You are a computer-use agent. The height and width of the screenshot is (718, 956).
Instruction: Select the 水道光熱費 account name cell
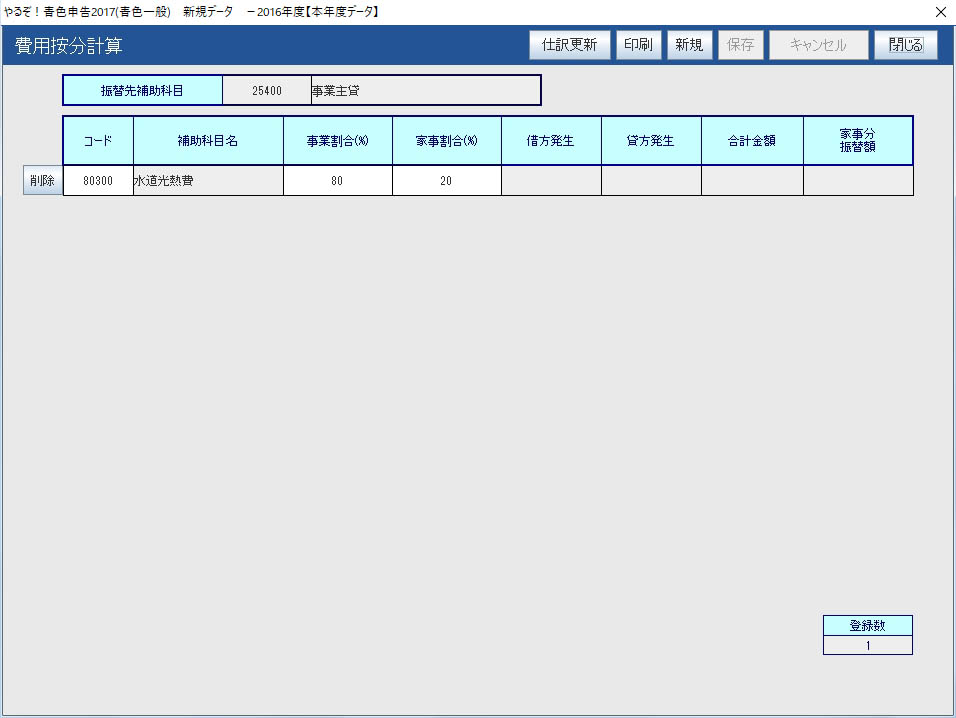208,181
